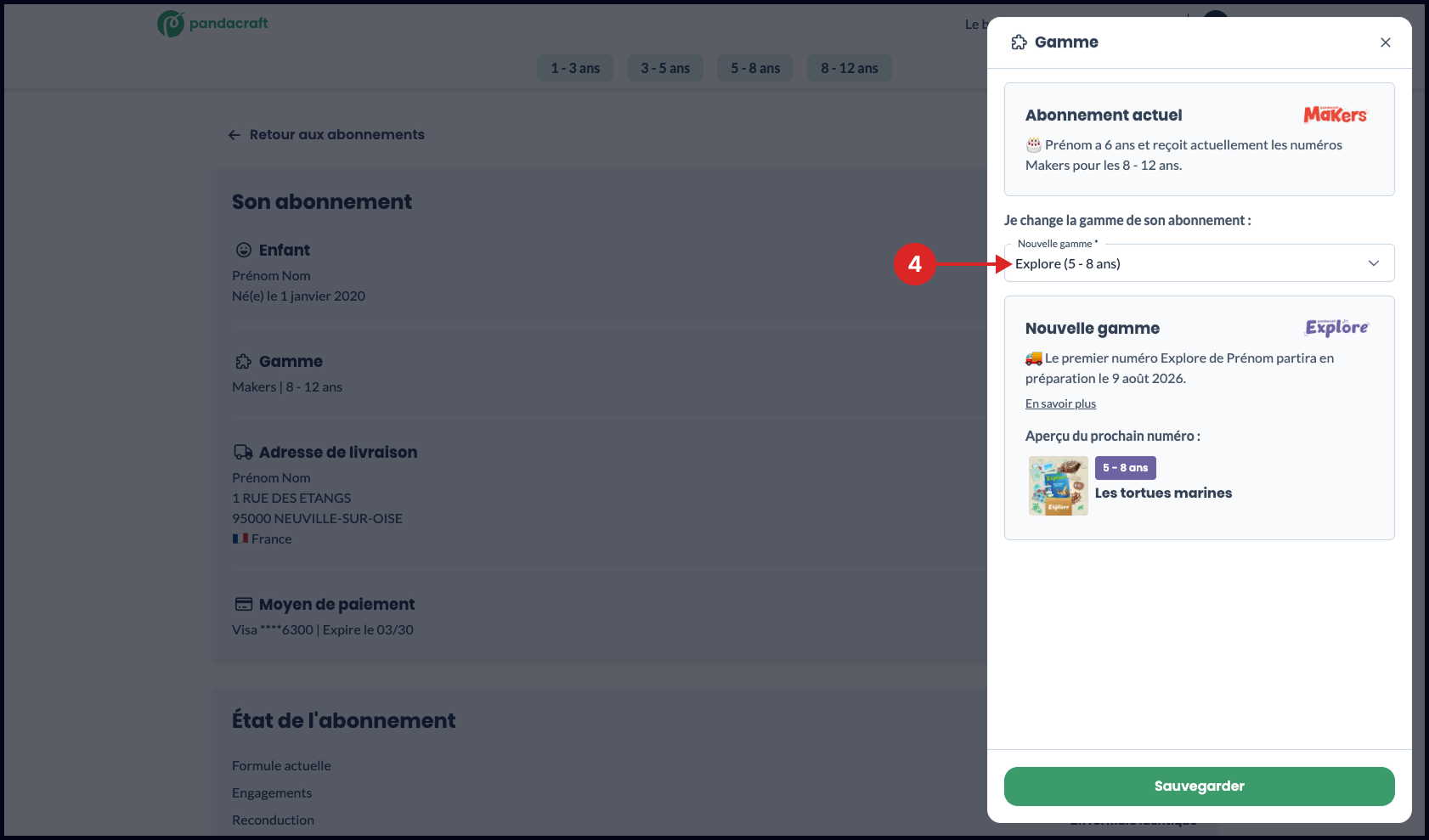Click the birthday cake emoji in Abonnement actuel
The height and width of the screenshot is (840, 1429).
tap(1033, 144)
